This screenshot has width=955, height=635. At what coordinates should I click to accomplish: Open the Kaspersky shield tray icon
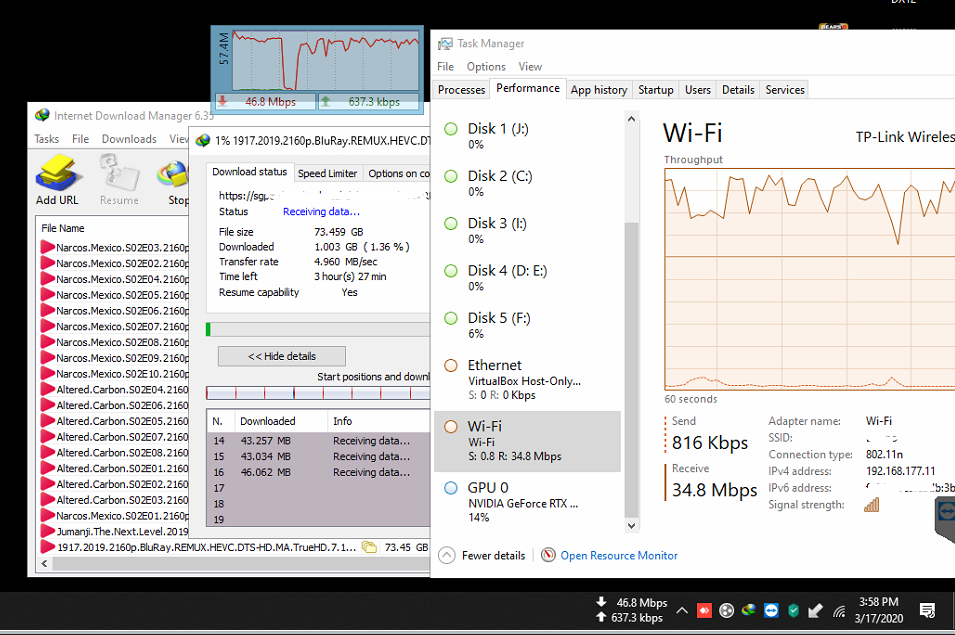click(x=794, y=610)
